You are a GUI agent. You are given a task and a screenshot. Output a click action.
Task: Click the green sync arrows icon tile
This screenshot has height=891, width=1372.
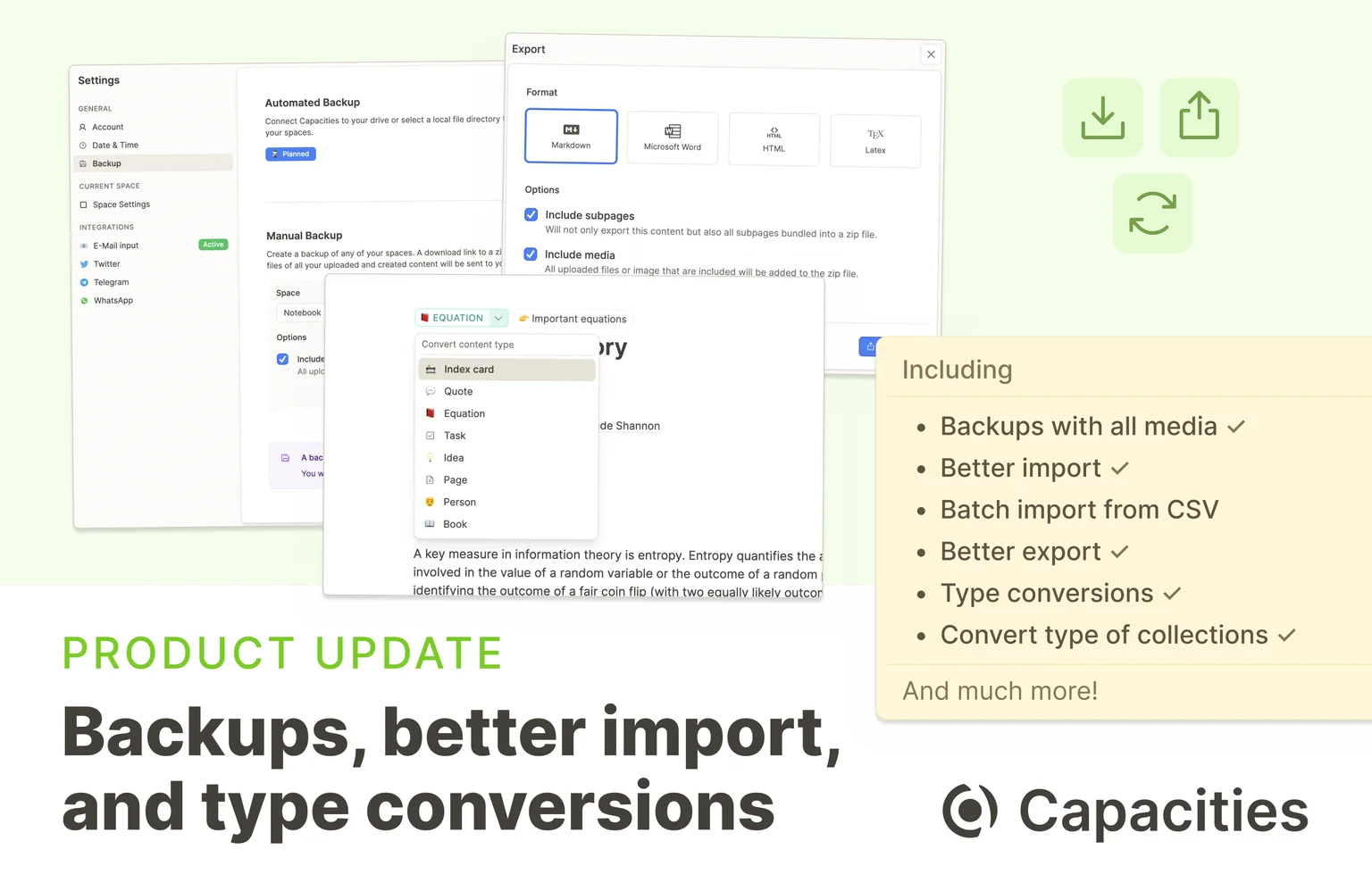(x=1152, y=213)
